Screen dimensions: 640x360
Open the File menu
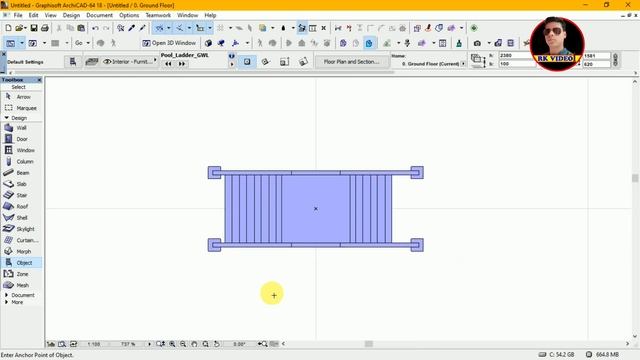tap(18, 15)
